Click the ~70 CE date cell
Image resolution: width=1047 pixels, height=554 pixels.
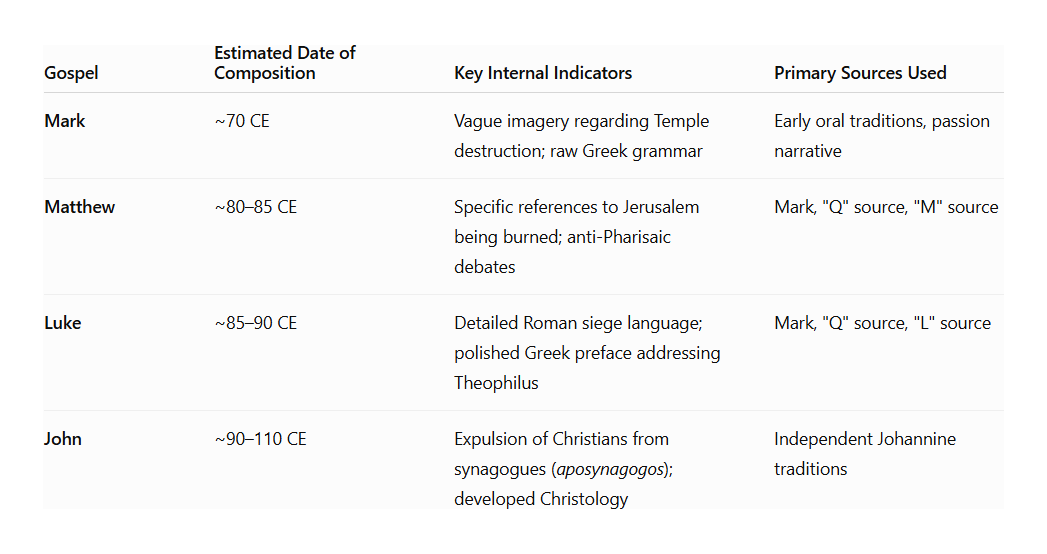pos(242,121)
